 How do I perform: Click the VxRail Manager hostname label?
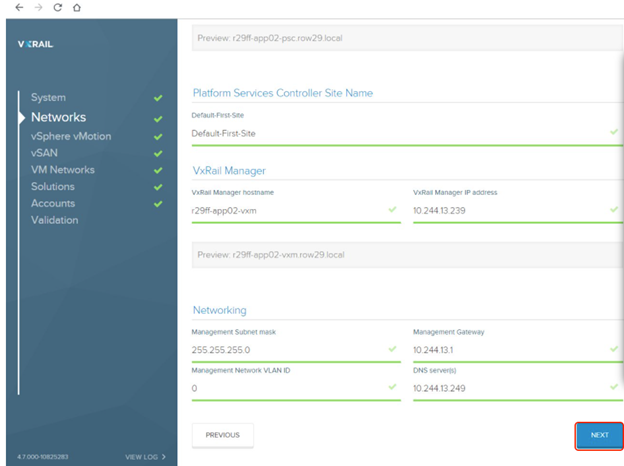[232, 193]
